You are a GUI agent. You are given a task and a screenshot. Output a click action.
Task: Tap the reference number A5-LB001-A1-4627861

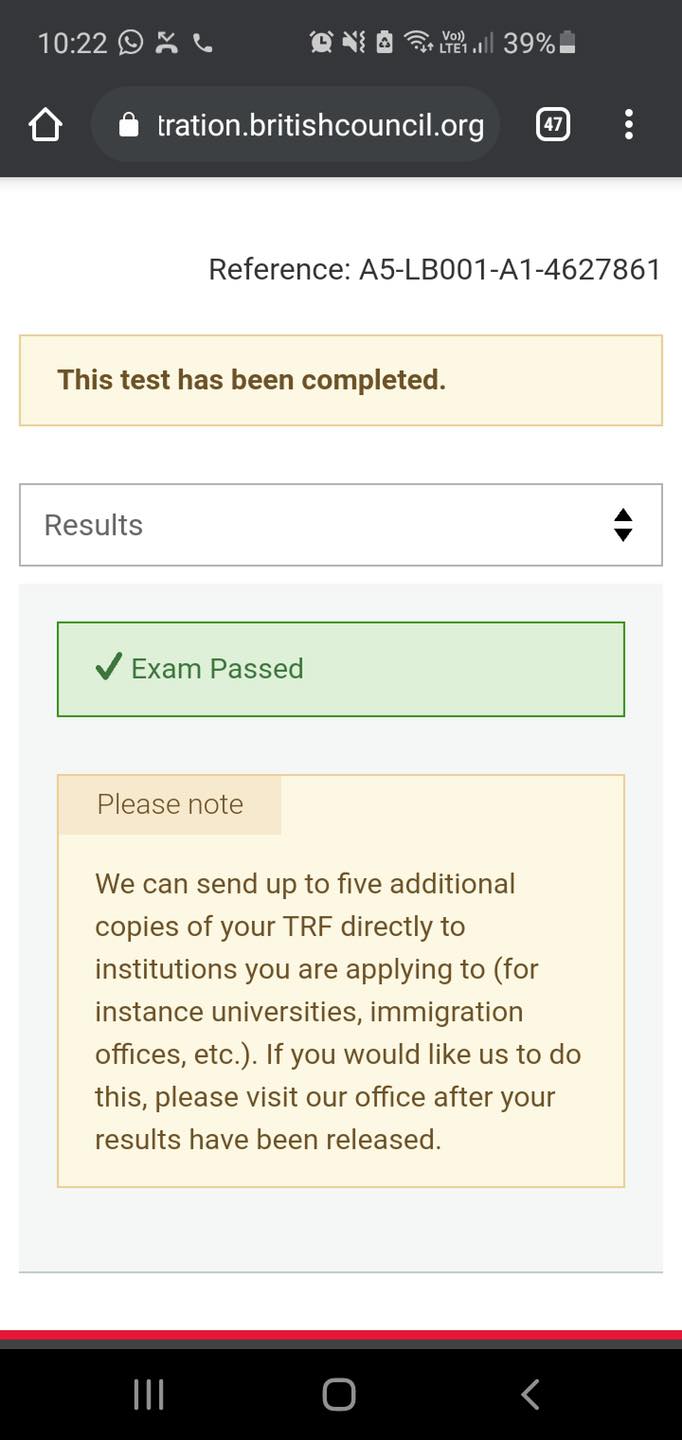click(x=511, y=269)
